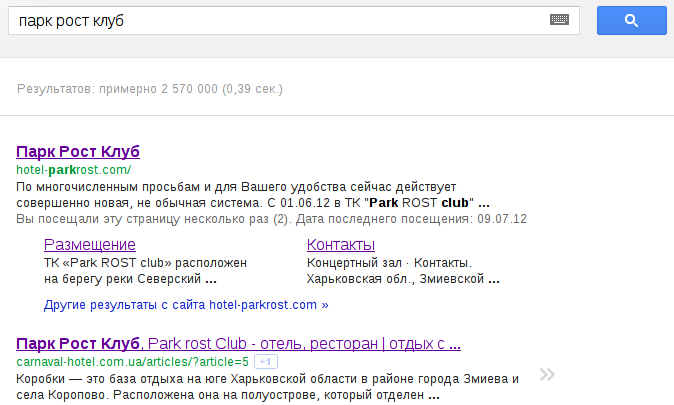This screenshot has height=405, width=674.
Task: Open the first 'Парк Рост Клуб' result
Action: [x=78, y=151]
